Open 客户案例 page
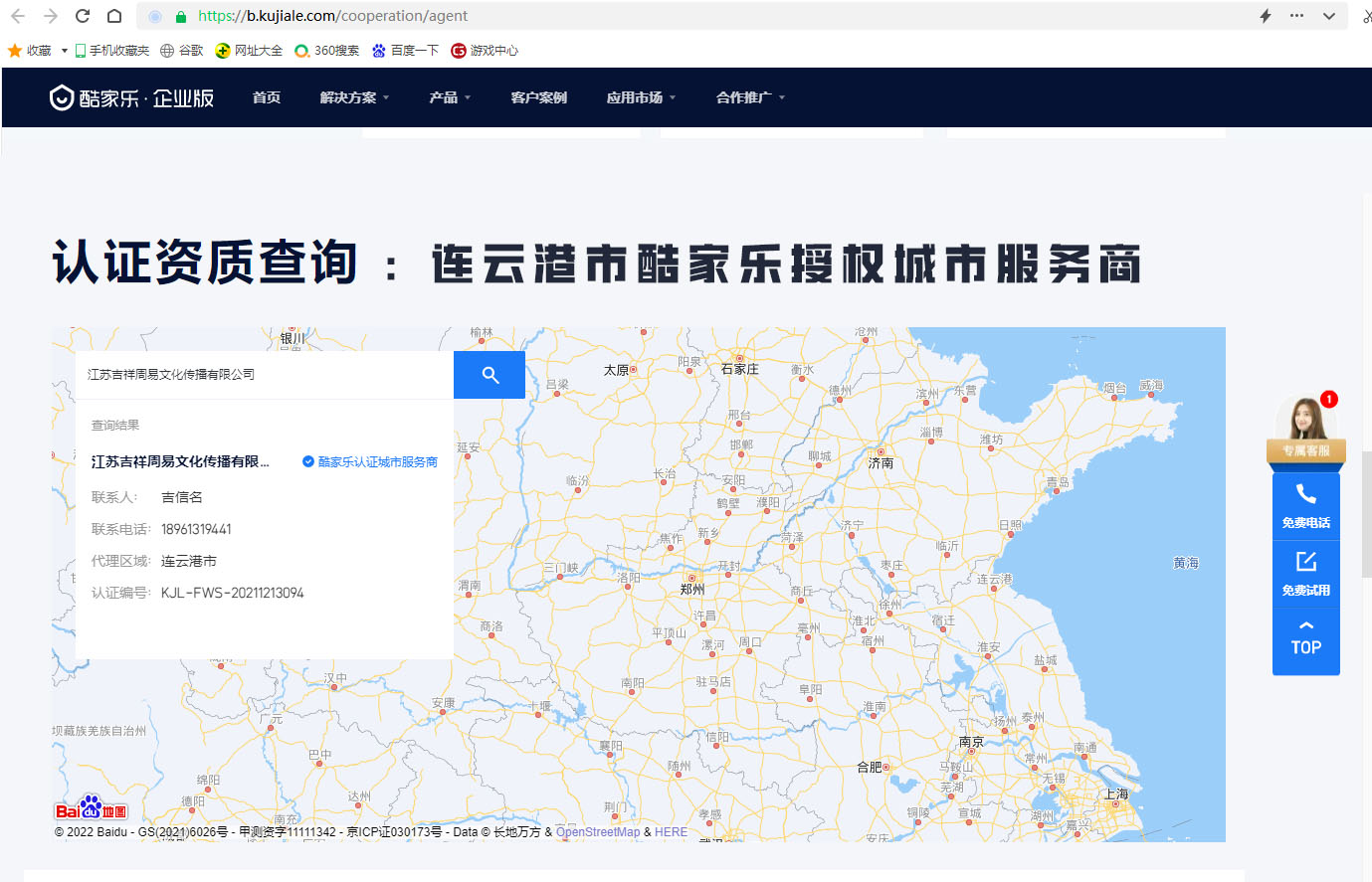 (x=538, y=97)
